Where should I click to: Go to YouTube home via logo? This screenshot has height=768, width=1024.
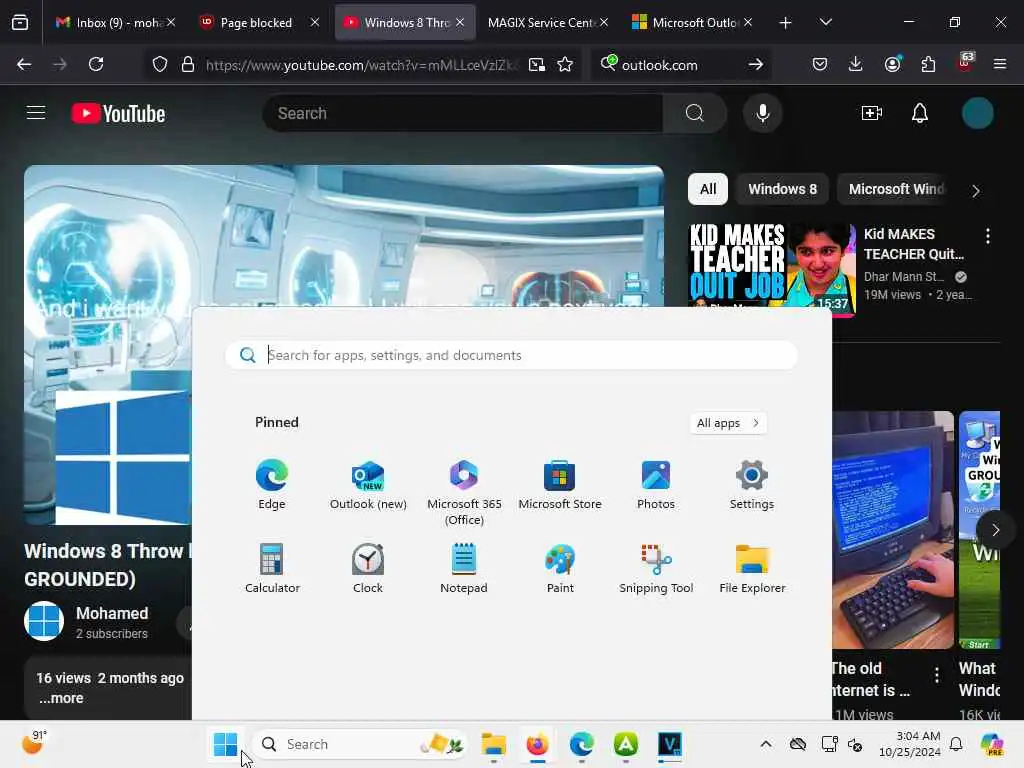[x=118, y=114]
